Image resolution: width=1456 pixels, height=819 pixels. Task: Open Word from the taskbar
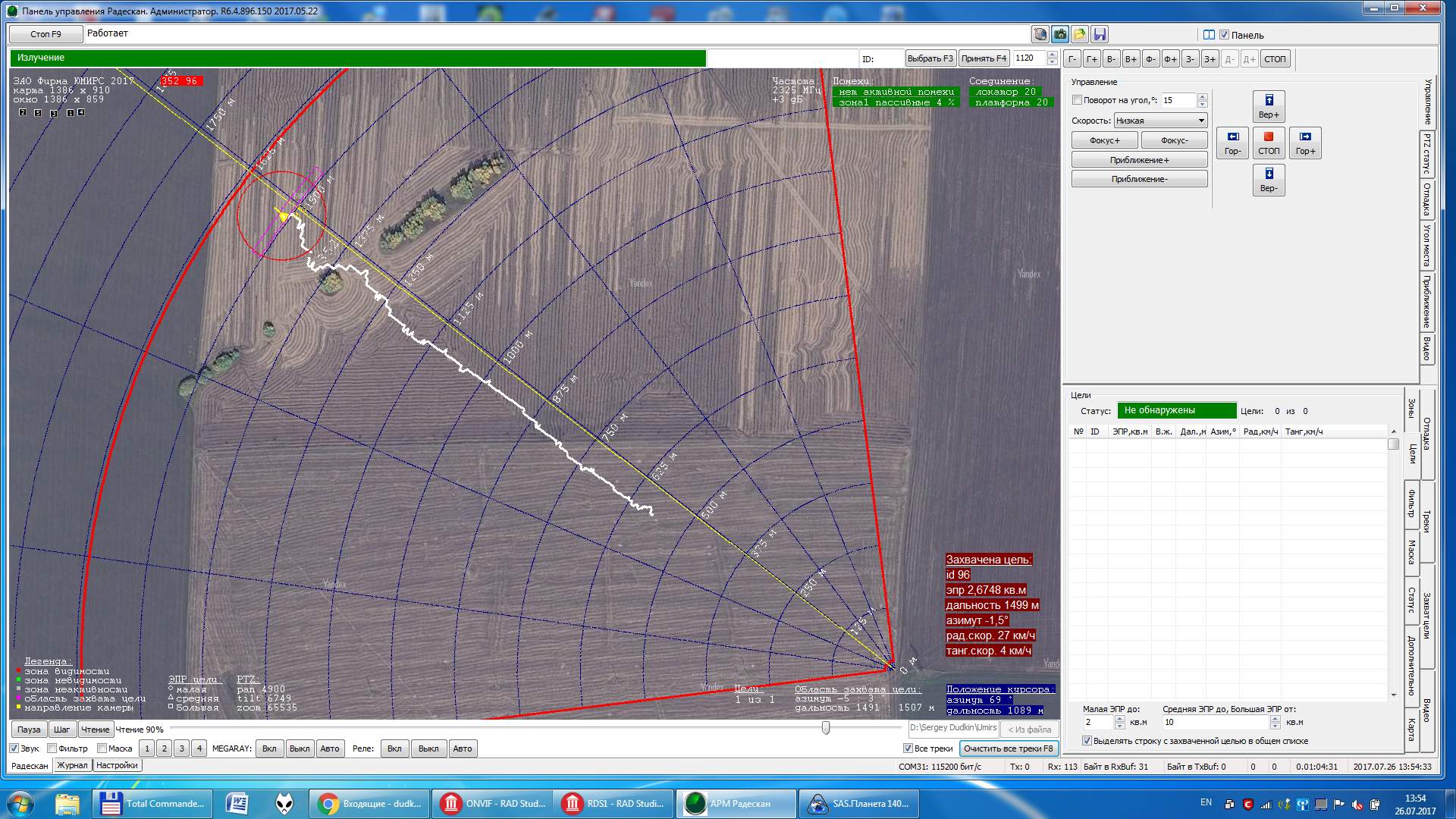238,804
